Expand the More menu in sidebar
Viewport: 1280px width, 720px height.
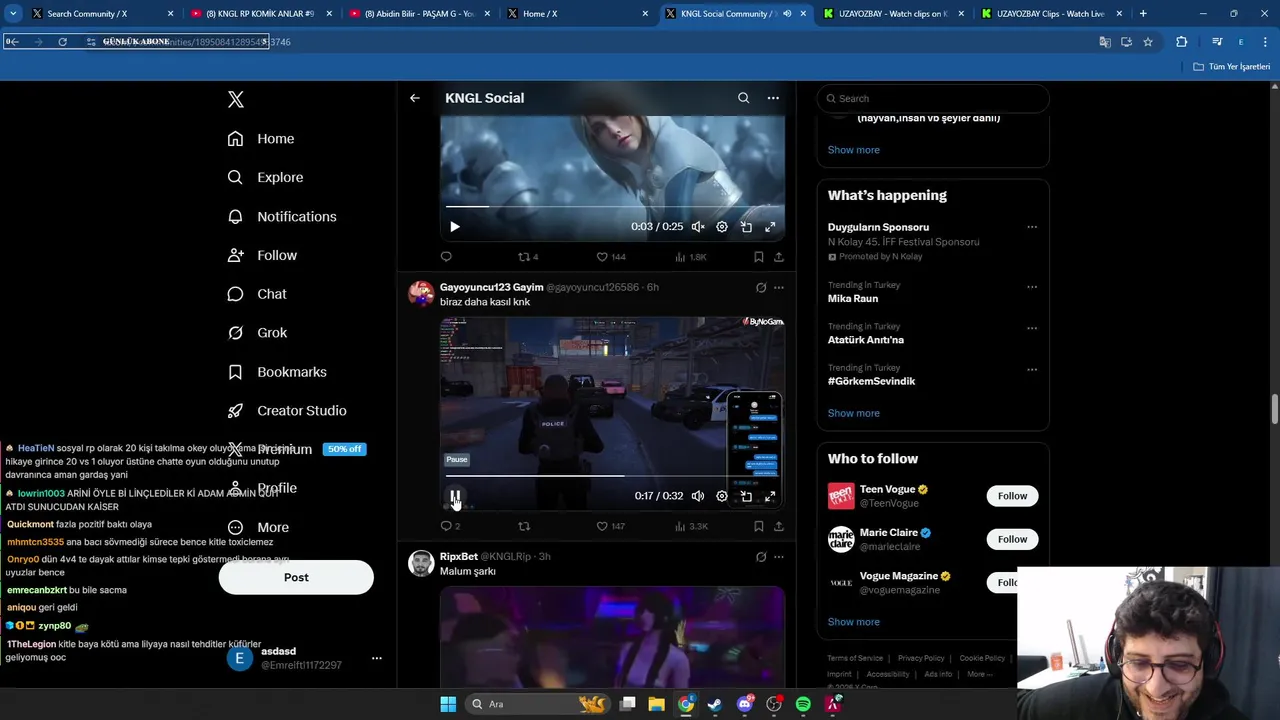coord(258,527)
